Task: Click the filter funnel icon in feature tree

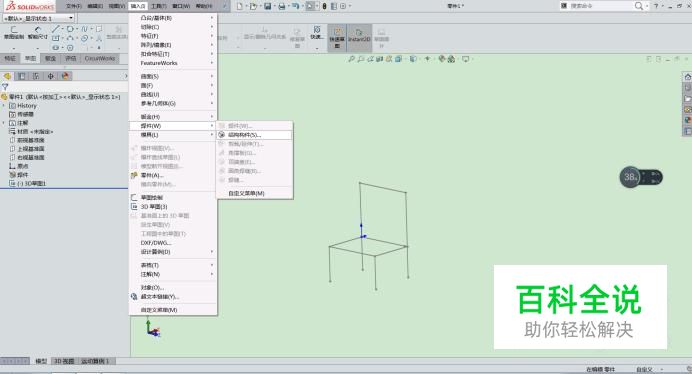Action: pyautogui.click(x=5, y=87)
